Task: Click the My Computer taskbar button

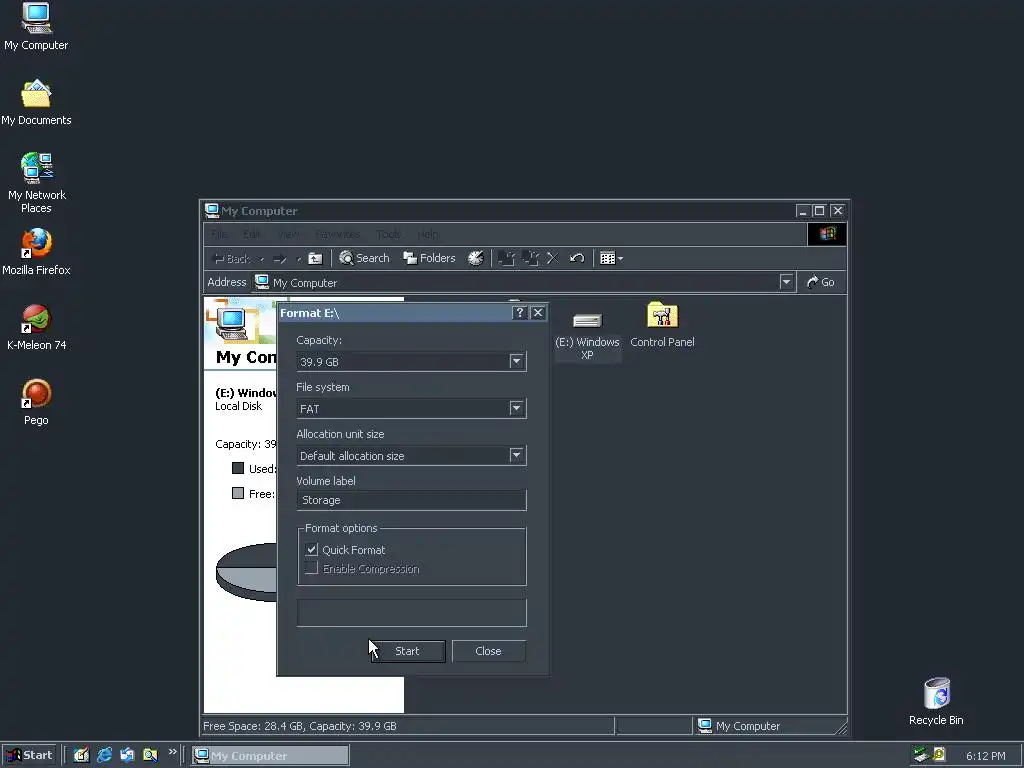Action: pyautogui.click(x=270, y=756)
